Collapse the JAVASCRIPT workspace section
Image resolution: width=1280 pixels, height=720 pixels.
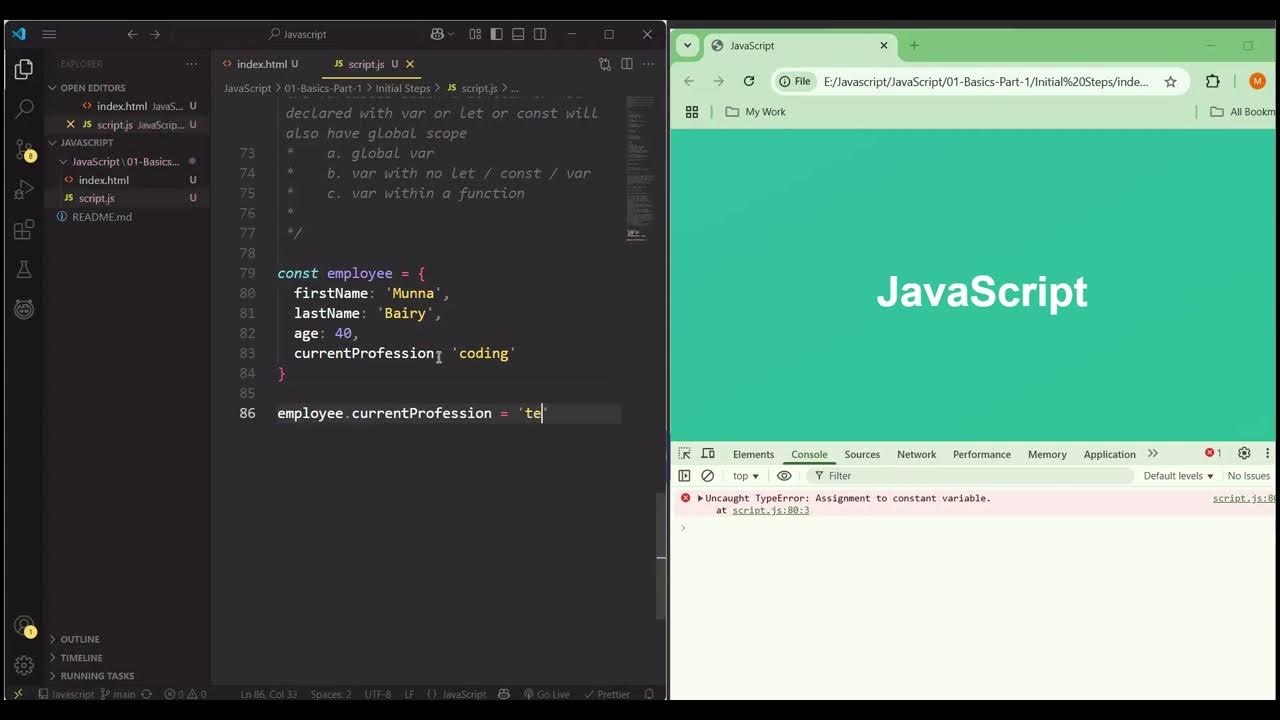pyautogui.click(x=87, y=143)
